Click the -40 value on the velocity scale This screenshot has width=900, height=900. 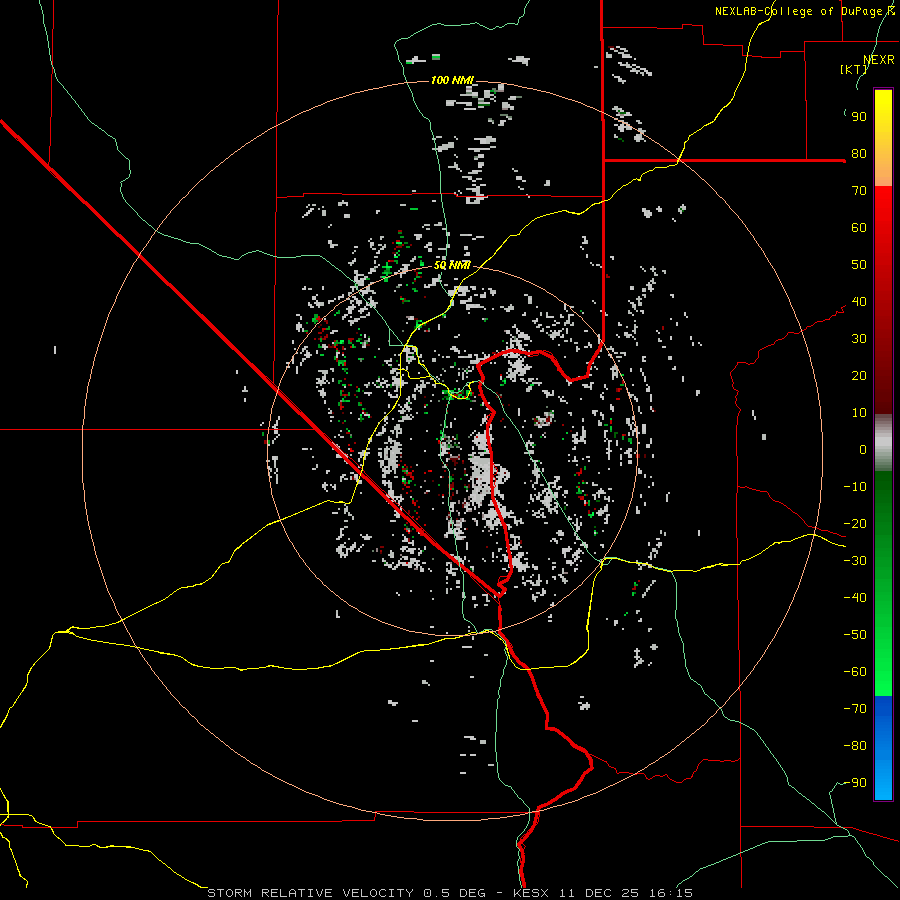point(855,598)
